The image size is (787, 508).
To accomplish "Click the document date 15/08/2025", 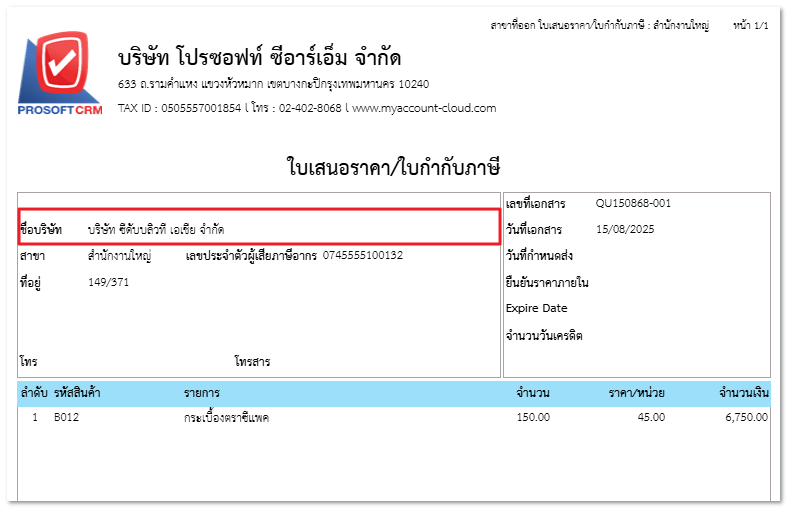I will (624, 229).
